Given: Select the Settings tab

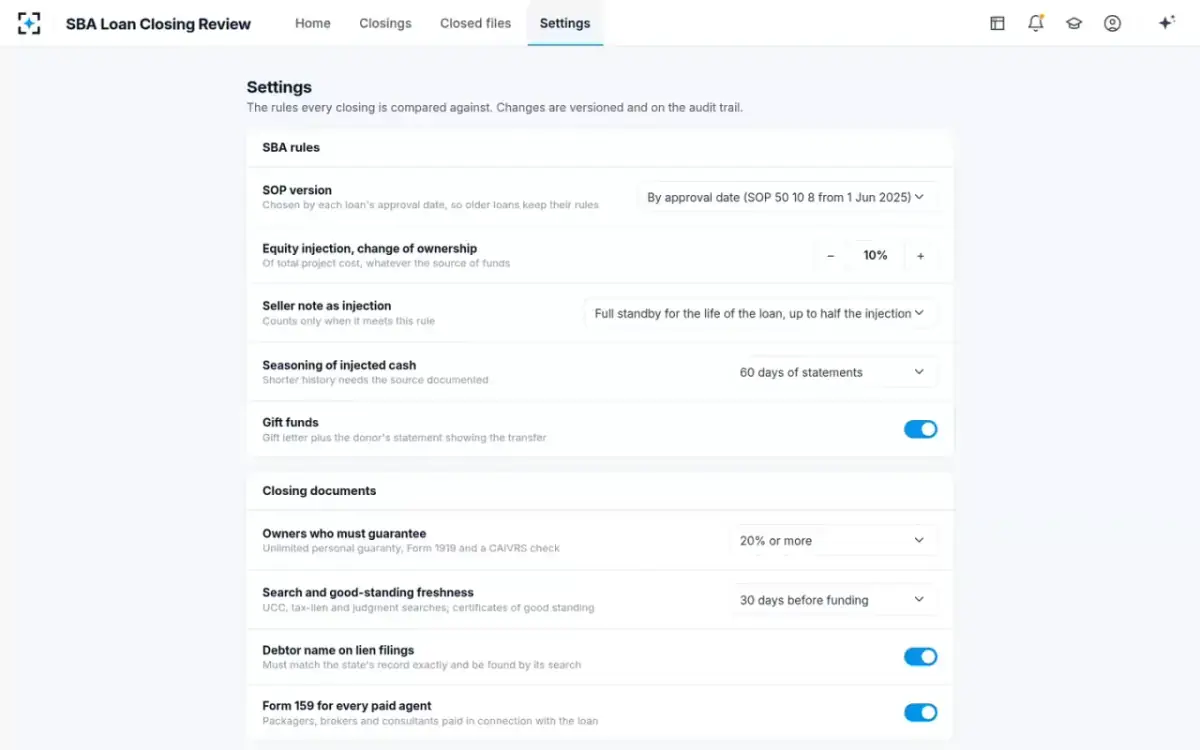Looking at the screenshot, I should pos(565,23).
